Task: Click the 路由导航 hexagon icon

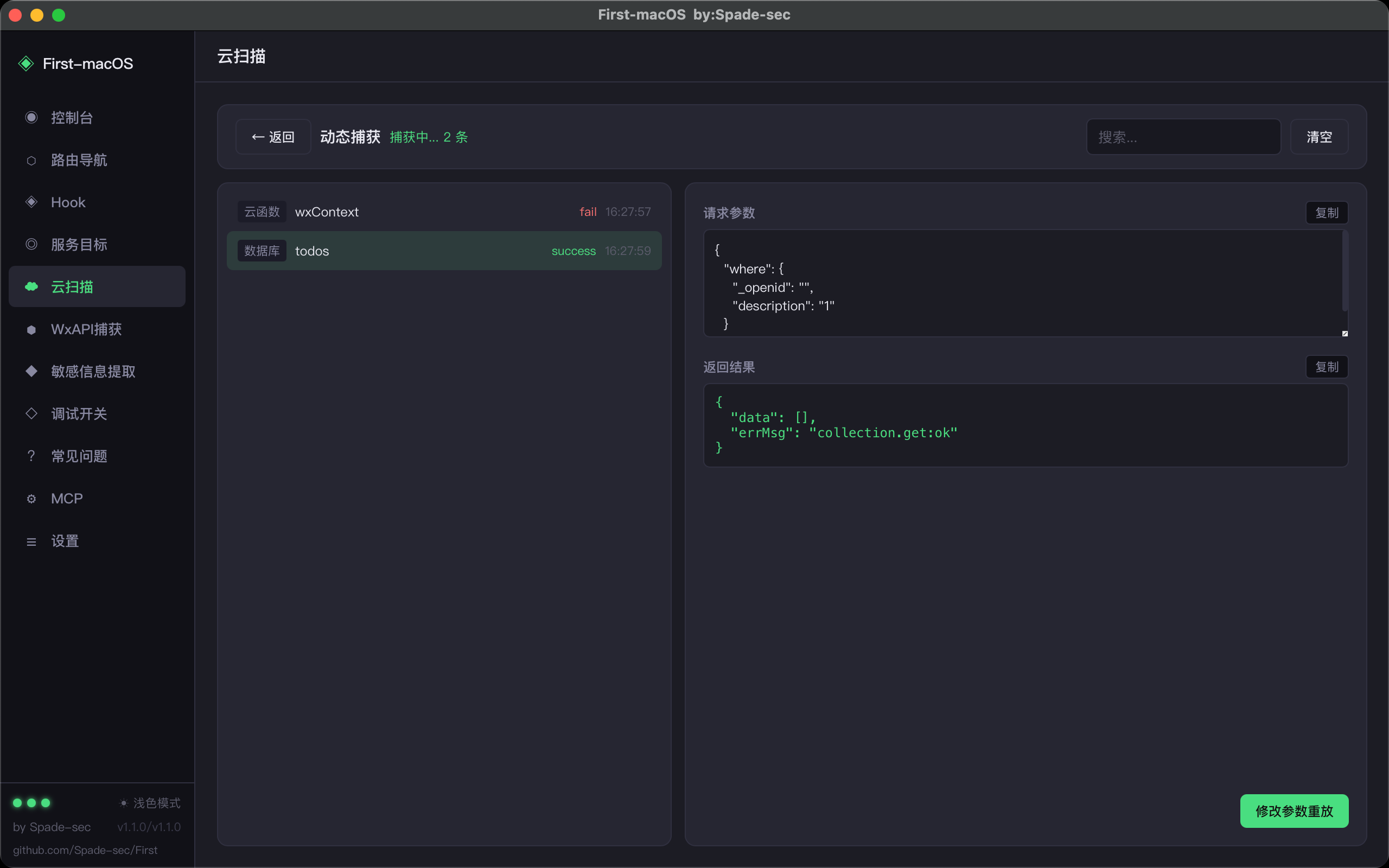Action: pos(31,160)
